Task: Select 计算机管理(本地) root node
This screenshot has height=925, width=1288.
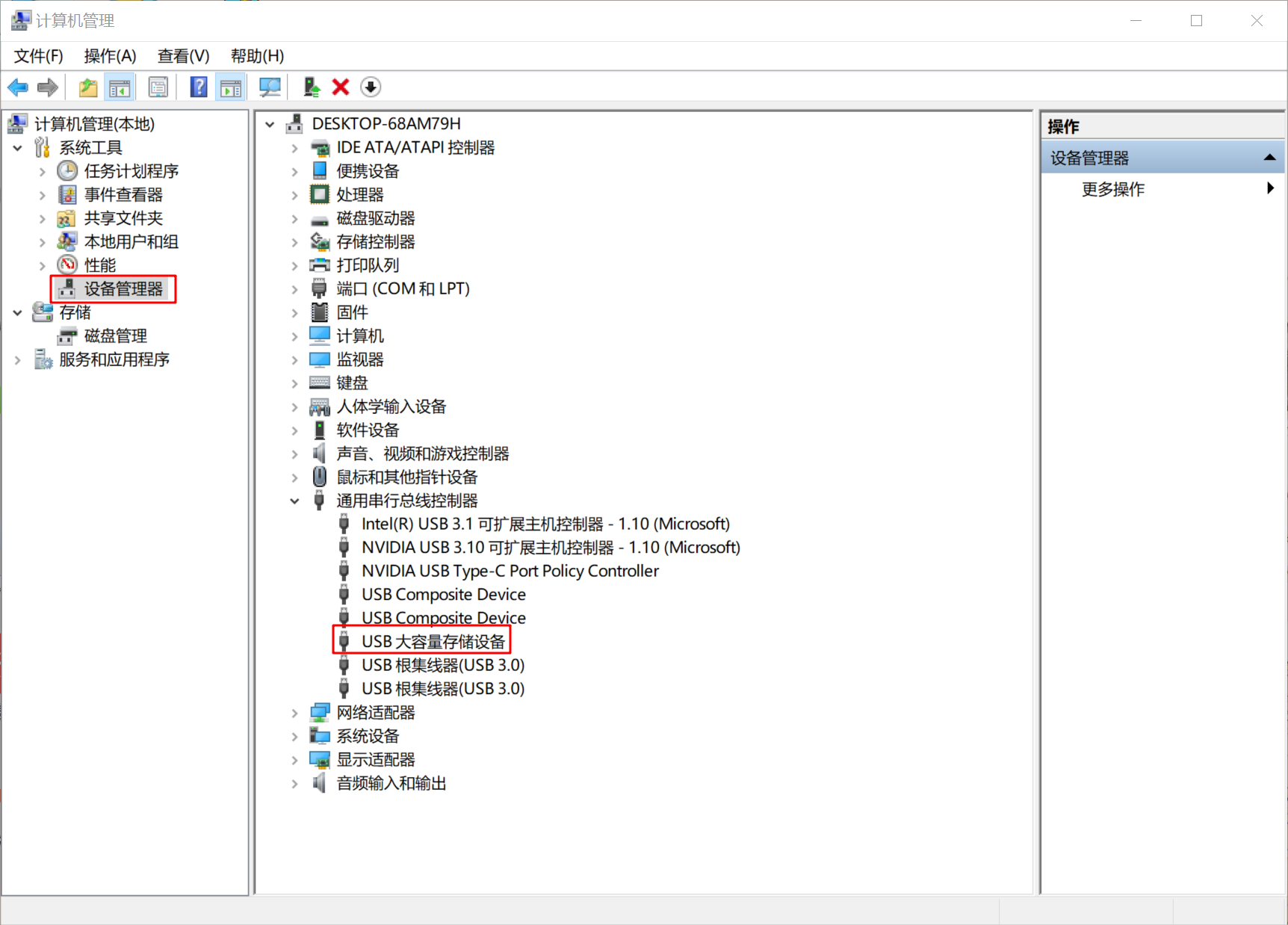Action: click(94, 124)
